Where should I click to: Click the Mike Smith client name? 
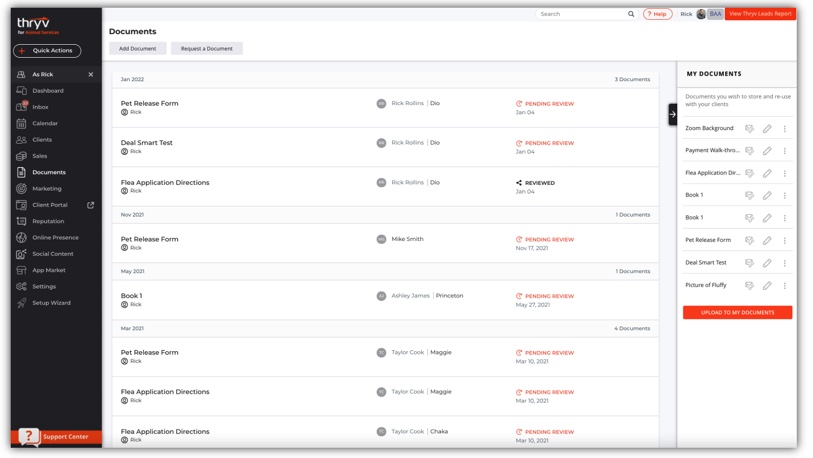pyautogui.click(x=408, y=239)
